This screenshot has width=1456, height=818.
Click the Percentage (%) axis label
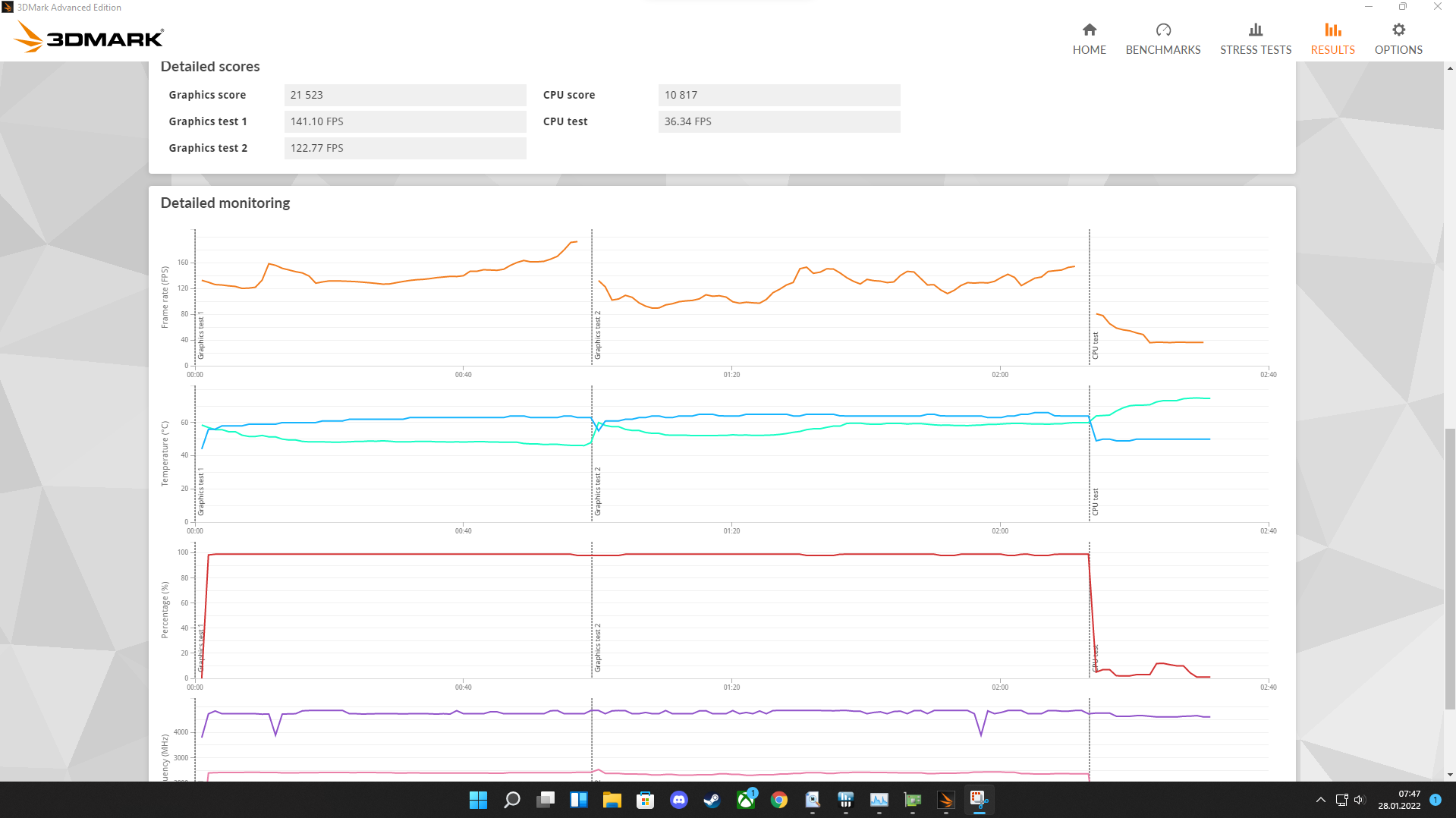tap(165, 610)
